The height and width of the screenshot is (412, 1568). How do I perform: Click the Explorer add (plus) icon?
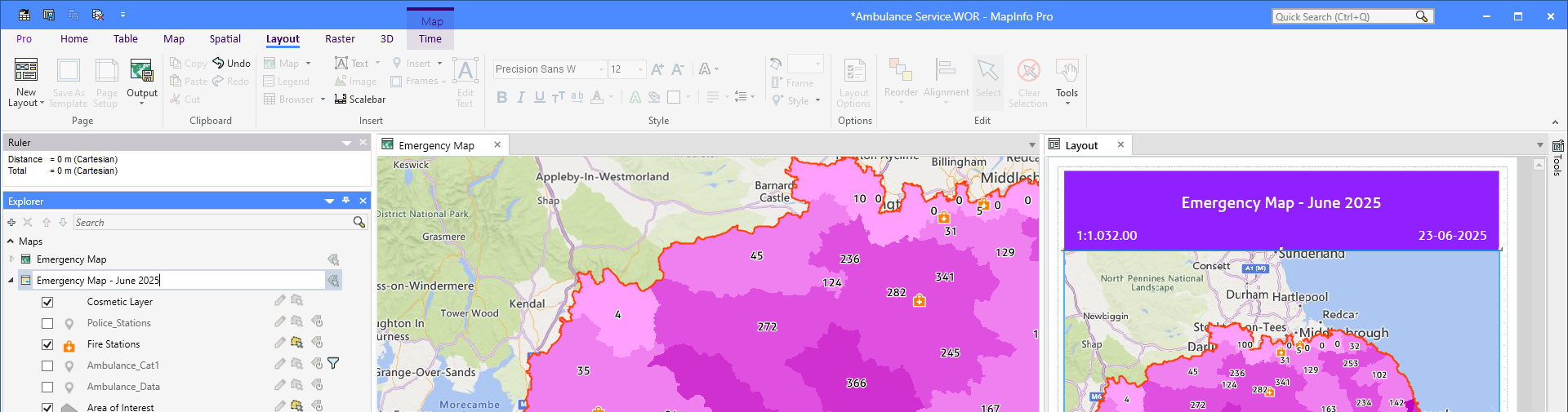click(11, 222)
